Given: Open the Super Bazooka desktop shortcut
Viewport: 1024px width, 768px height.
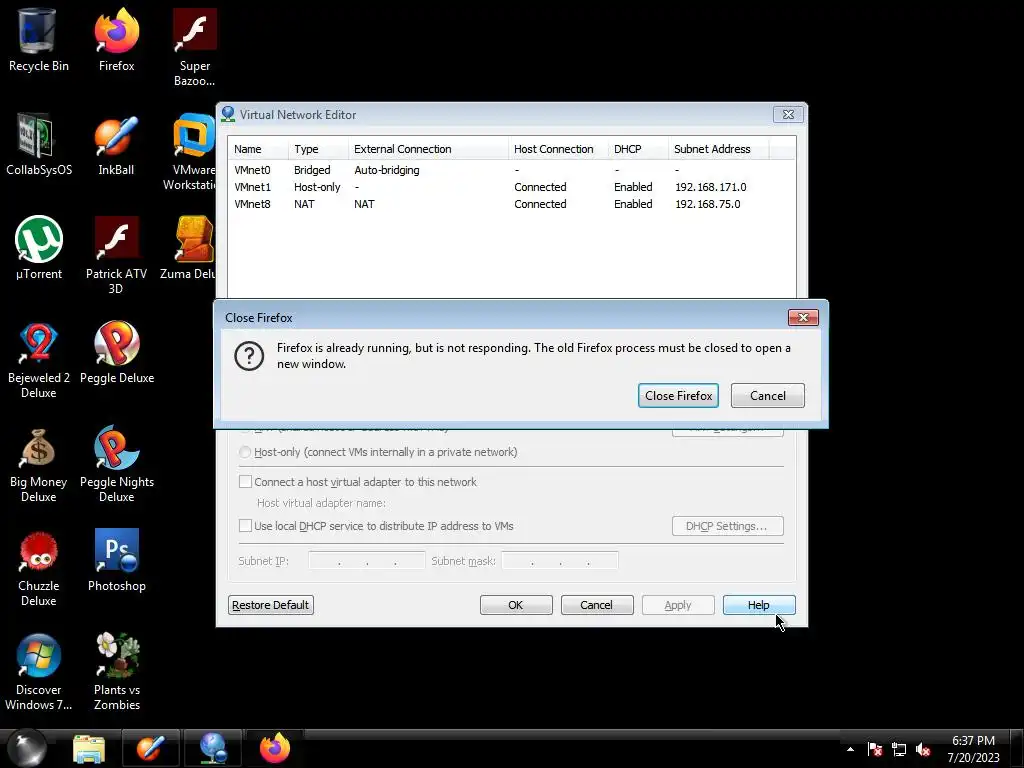Looking at the screenshot, I should click(x=195, y=47).
